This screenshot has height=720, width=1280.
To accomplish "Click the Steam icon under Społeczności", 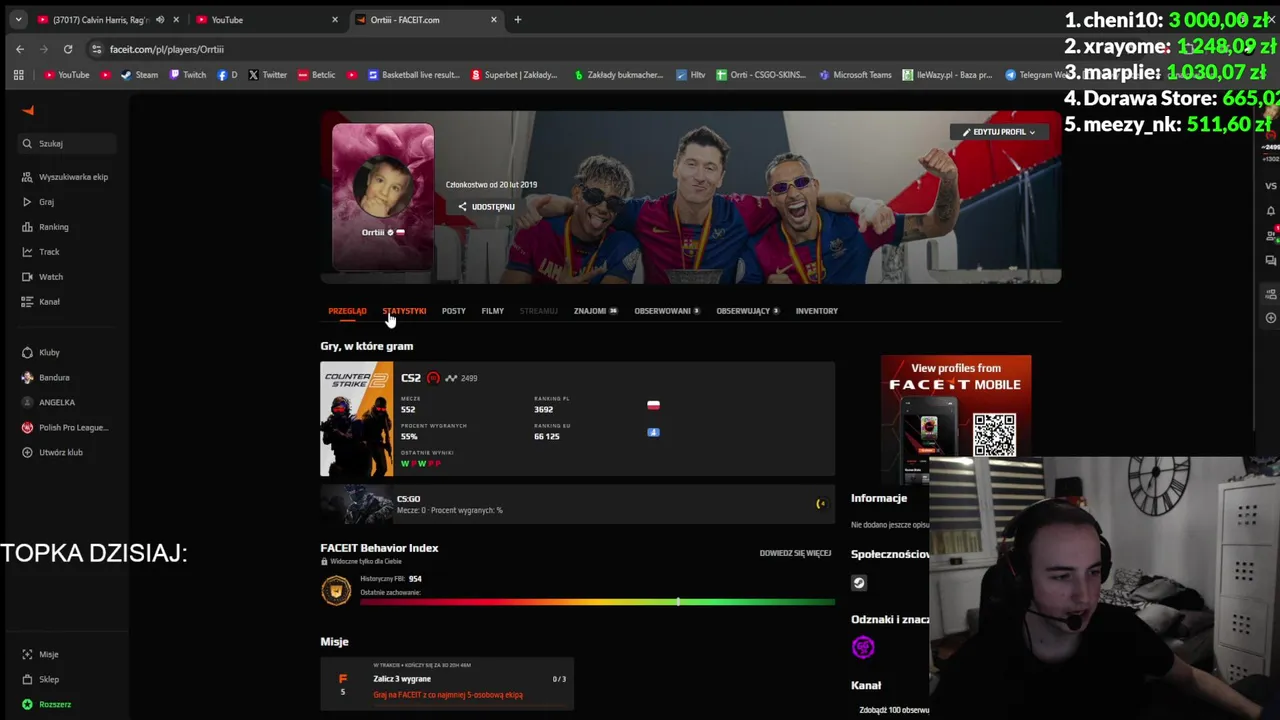I will [x=859, y=583].
